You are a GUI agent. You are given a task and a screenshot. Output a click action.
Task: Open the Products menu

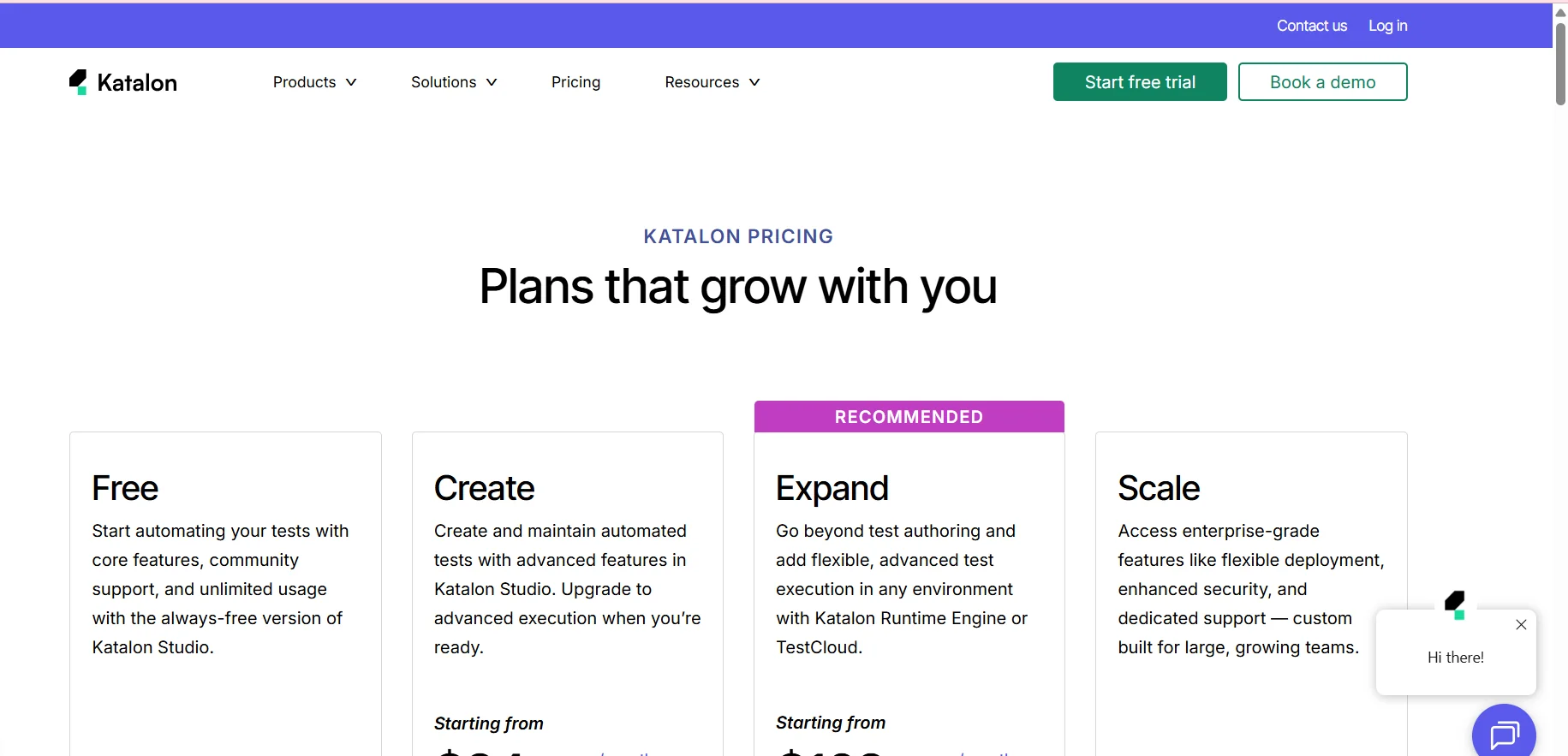(304, 82)
